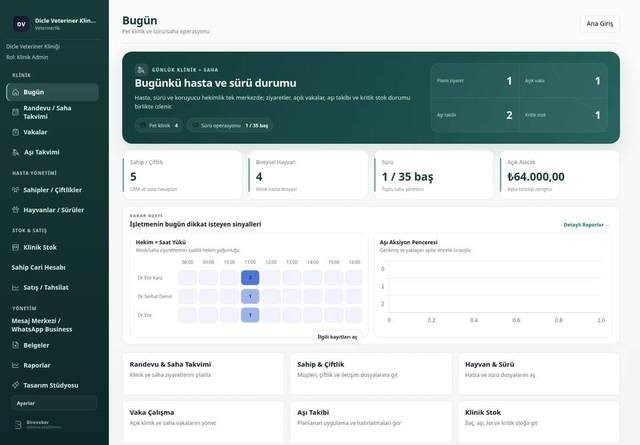The height and width of the screenshot is (445, 640).
Task: Click the Sürü card showing 1 / 35 baş
Action: [x=434, y=175]
